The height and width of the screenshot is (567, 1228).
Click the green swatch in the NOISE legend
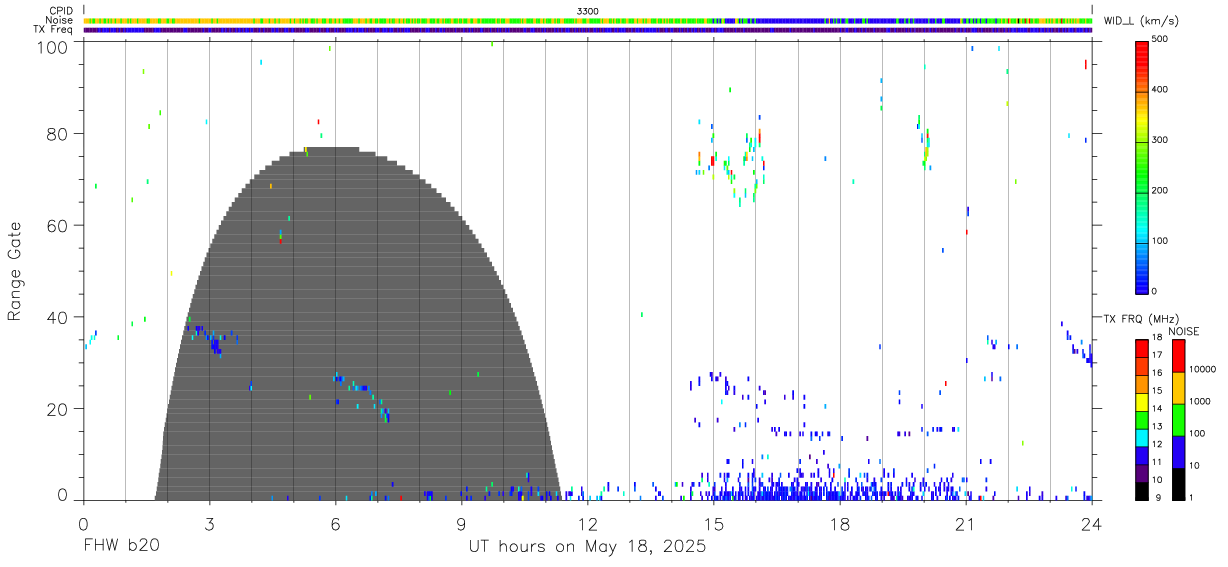(1179, 419)
